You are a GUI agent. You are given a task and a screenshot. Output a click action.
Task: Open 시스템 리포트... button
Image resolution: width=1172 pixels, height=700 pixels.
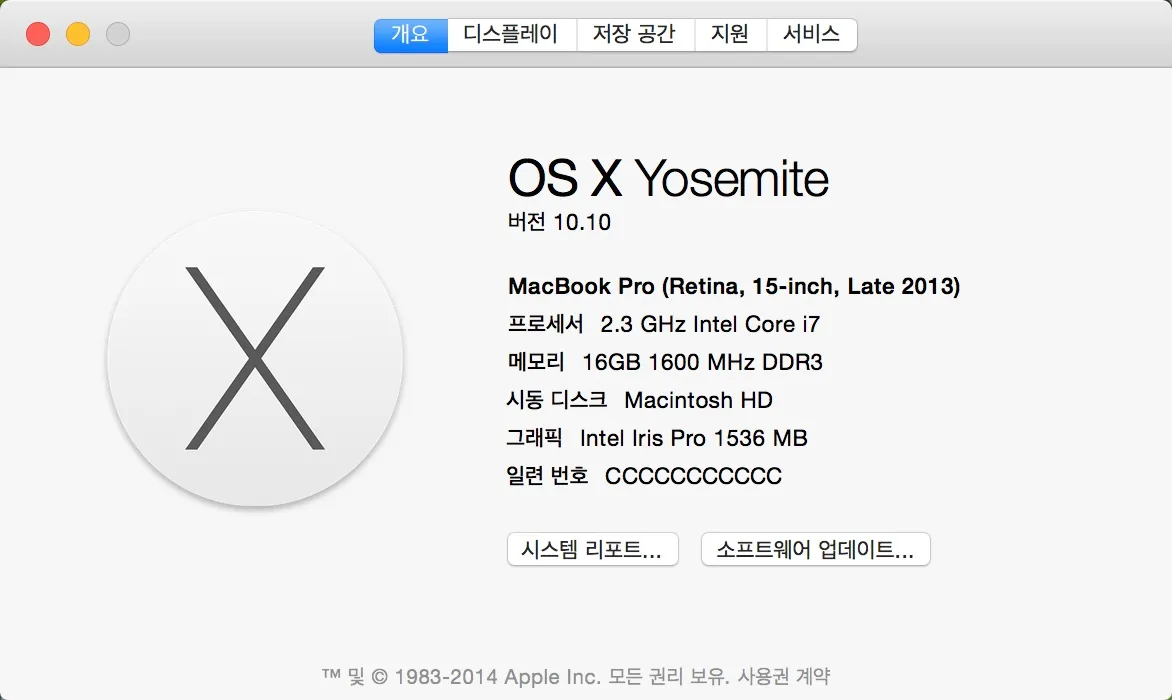[x=593, y=549]
